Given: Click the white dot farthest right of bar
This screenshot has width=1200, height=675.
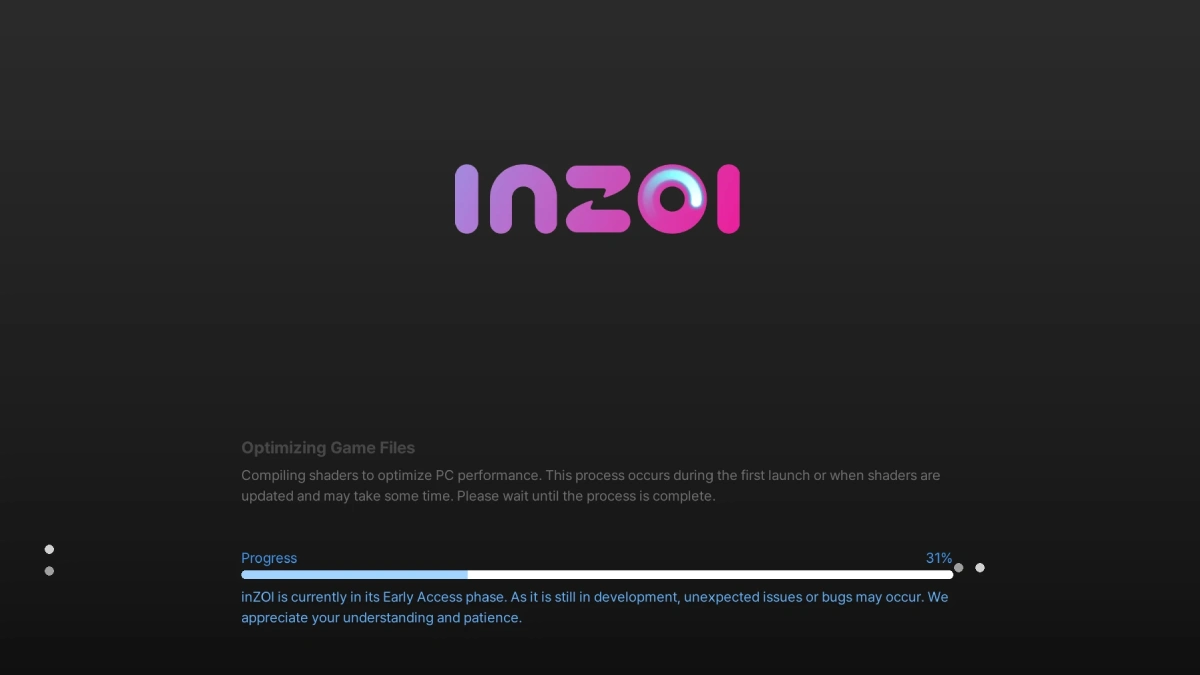Looking at the screenshot, I should click(x=980, y=568).
